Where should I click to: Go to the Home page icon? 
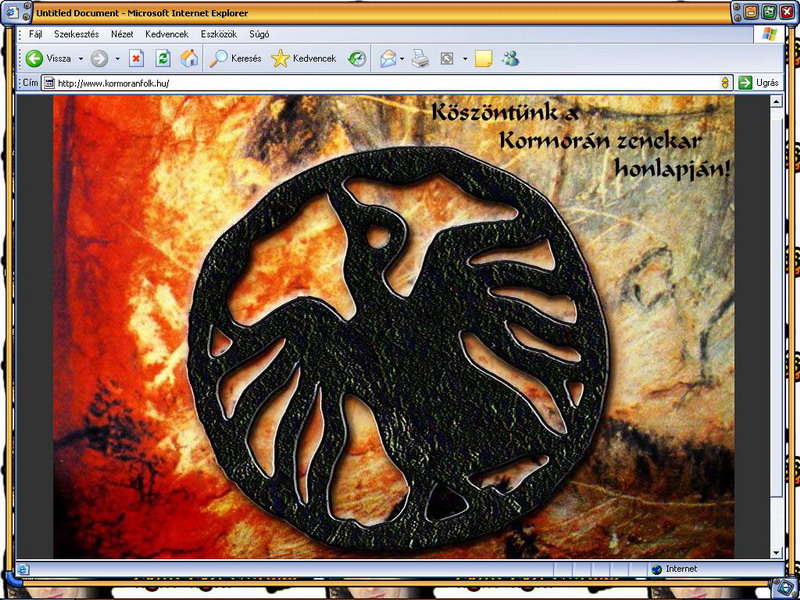188,59
